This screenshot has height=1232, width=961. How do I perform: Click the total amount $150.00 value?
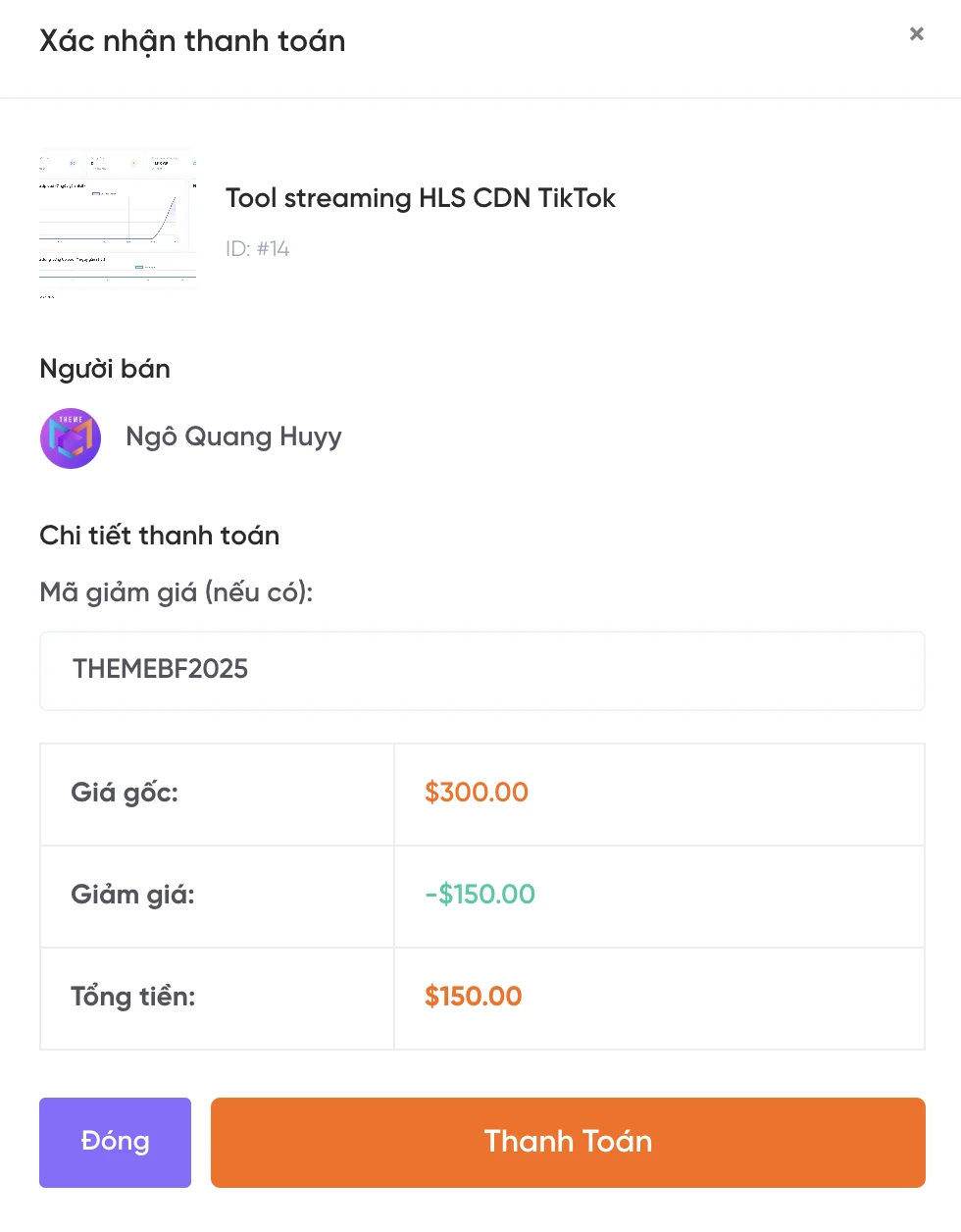(x=473, y=997)
